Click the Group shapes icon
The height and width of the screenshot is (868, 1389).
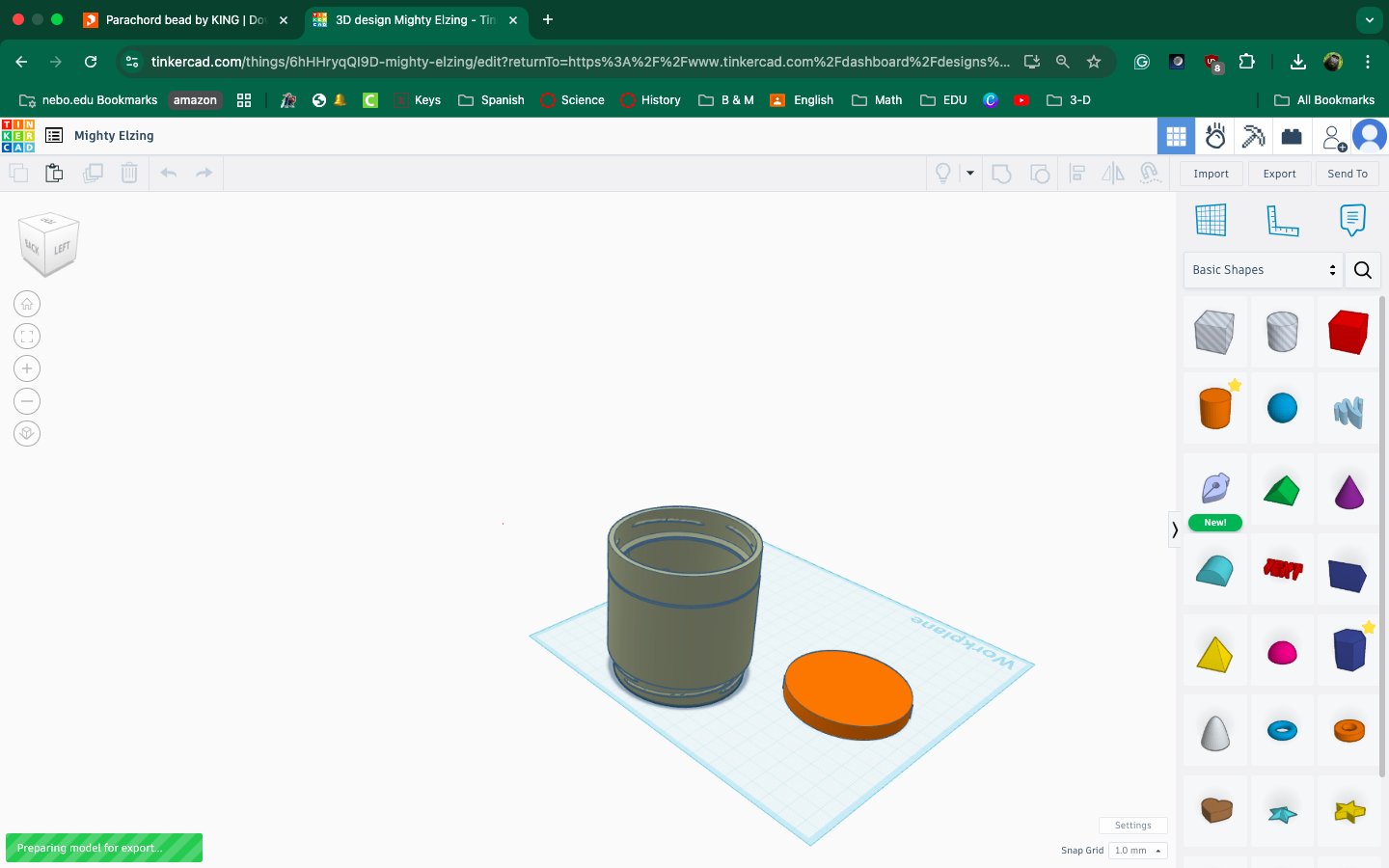tap(1002, 174)
